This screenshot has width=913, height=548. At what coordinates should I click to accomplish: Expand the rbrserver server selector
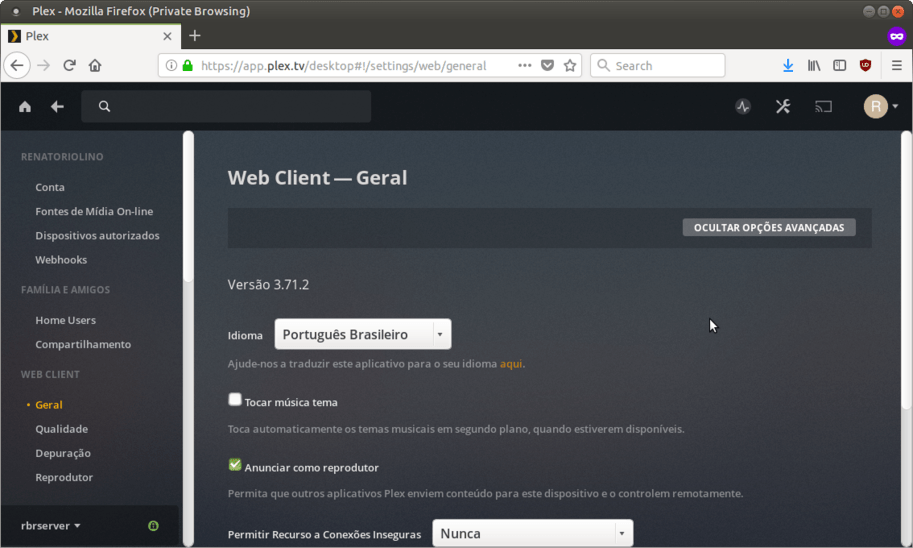(51, 526)
